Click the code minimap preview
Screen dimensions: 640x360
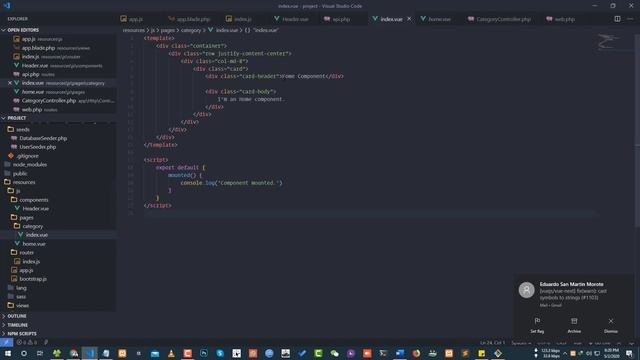tap(608, 42)
